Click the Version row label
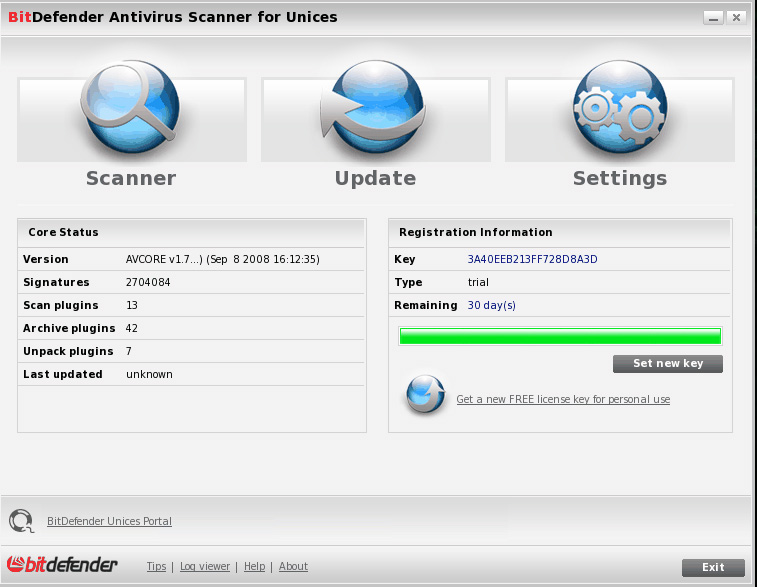 [x=45, y=259]
